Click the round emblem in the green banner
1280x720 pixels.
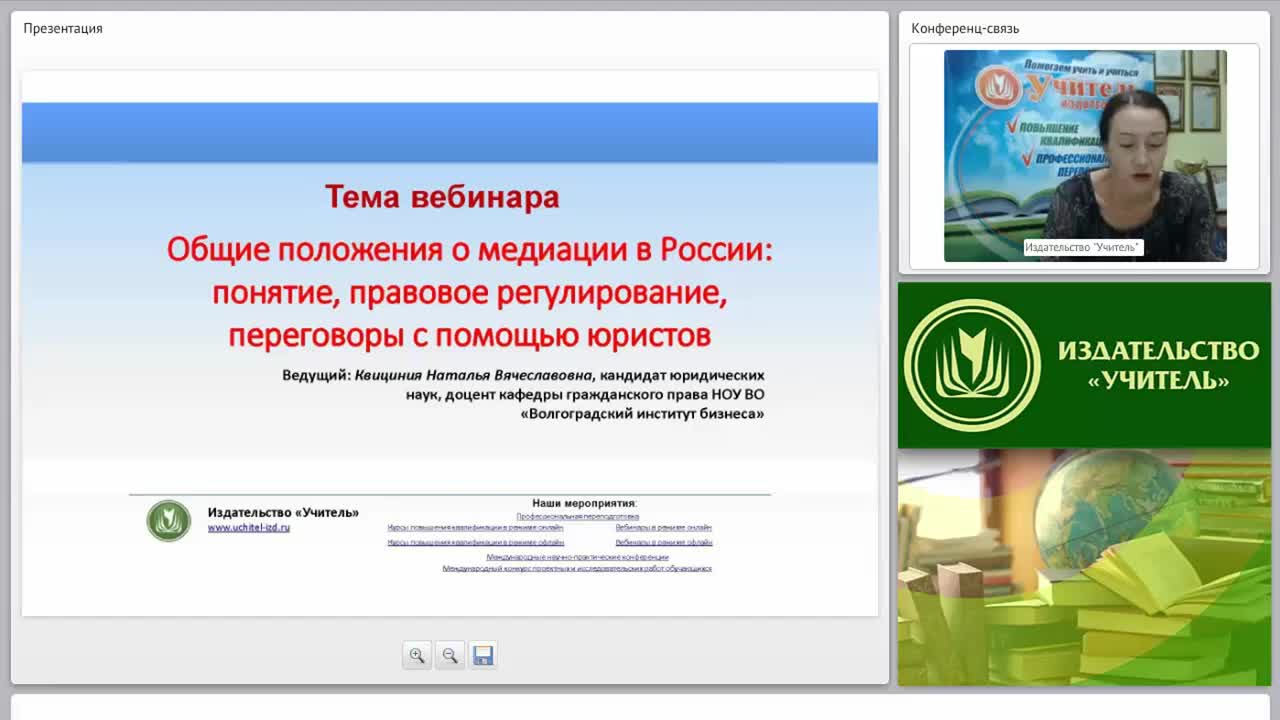pyautogui.click(x=972, y=365)
